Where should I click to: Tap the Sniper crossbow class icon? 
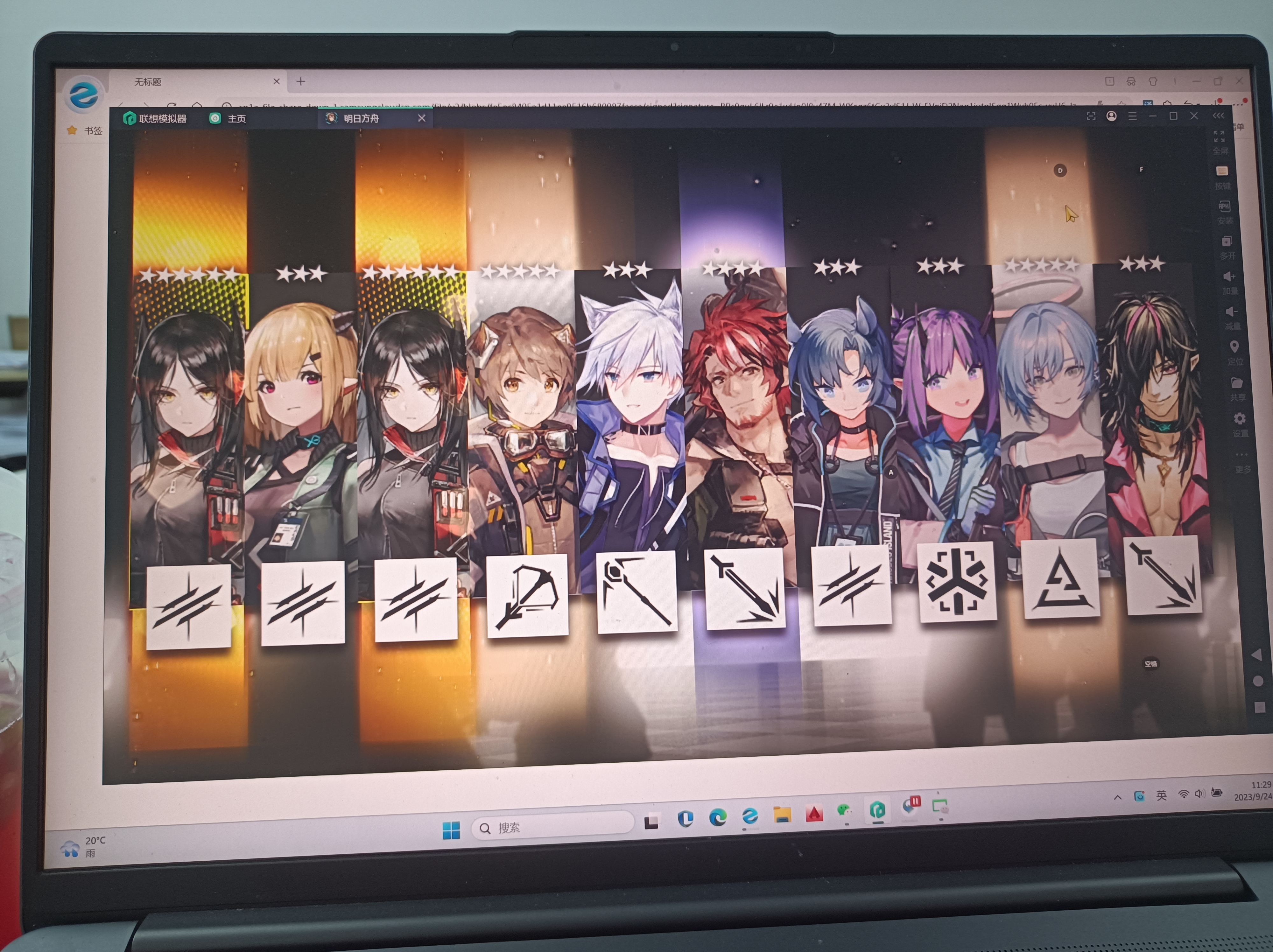528,596
